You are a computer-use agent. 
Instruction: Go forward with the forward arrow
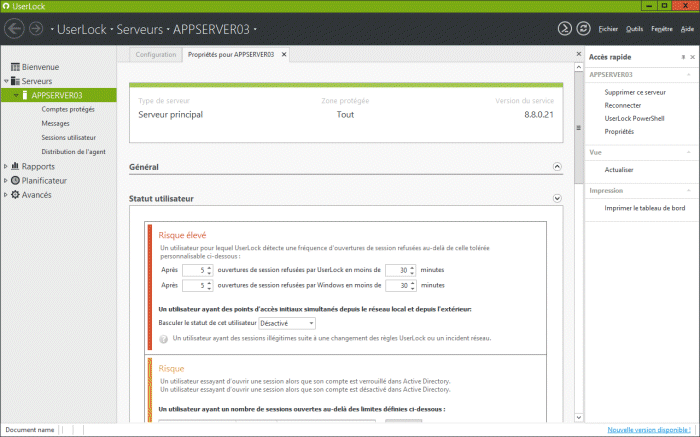click(36, 29)
